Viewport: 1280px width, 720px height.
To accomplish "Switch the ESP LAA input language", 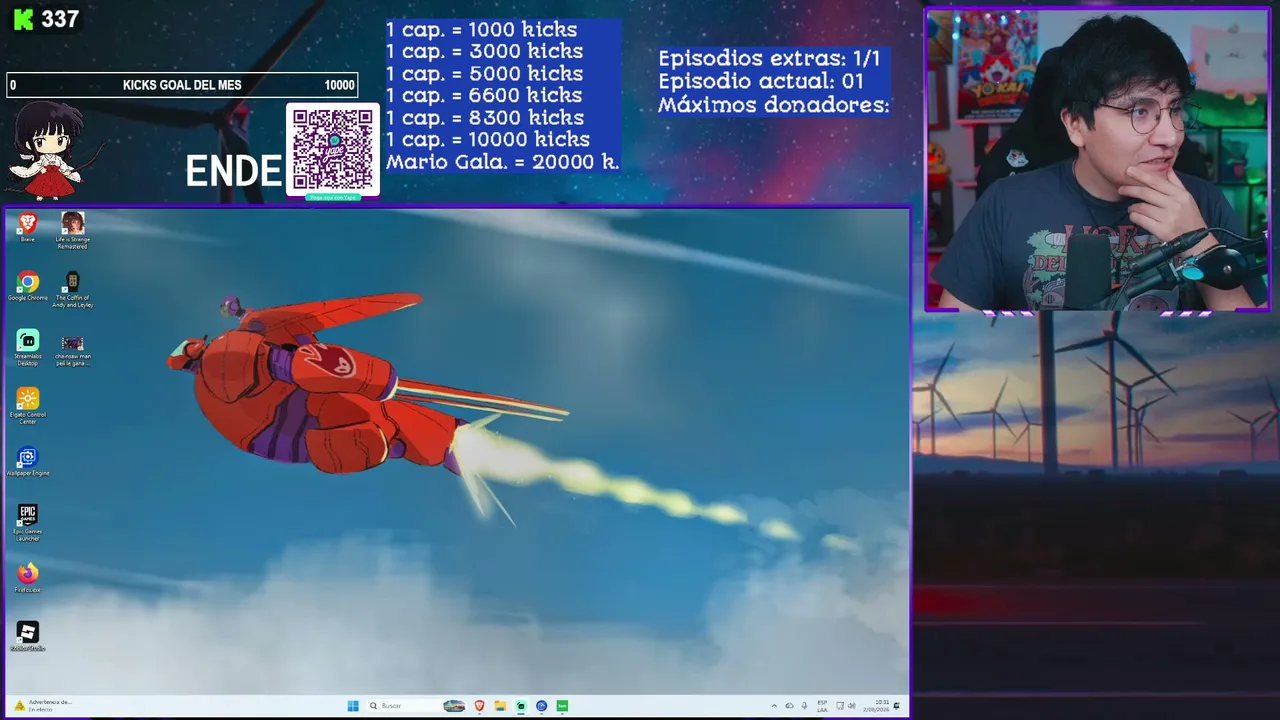I will [822, 706].
